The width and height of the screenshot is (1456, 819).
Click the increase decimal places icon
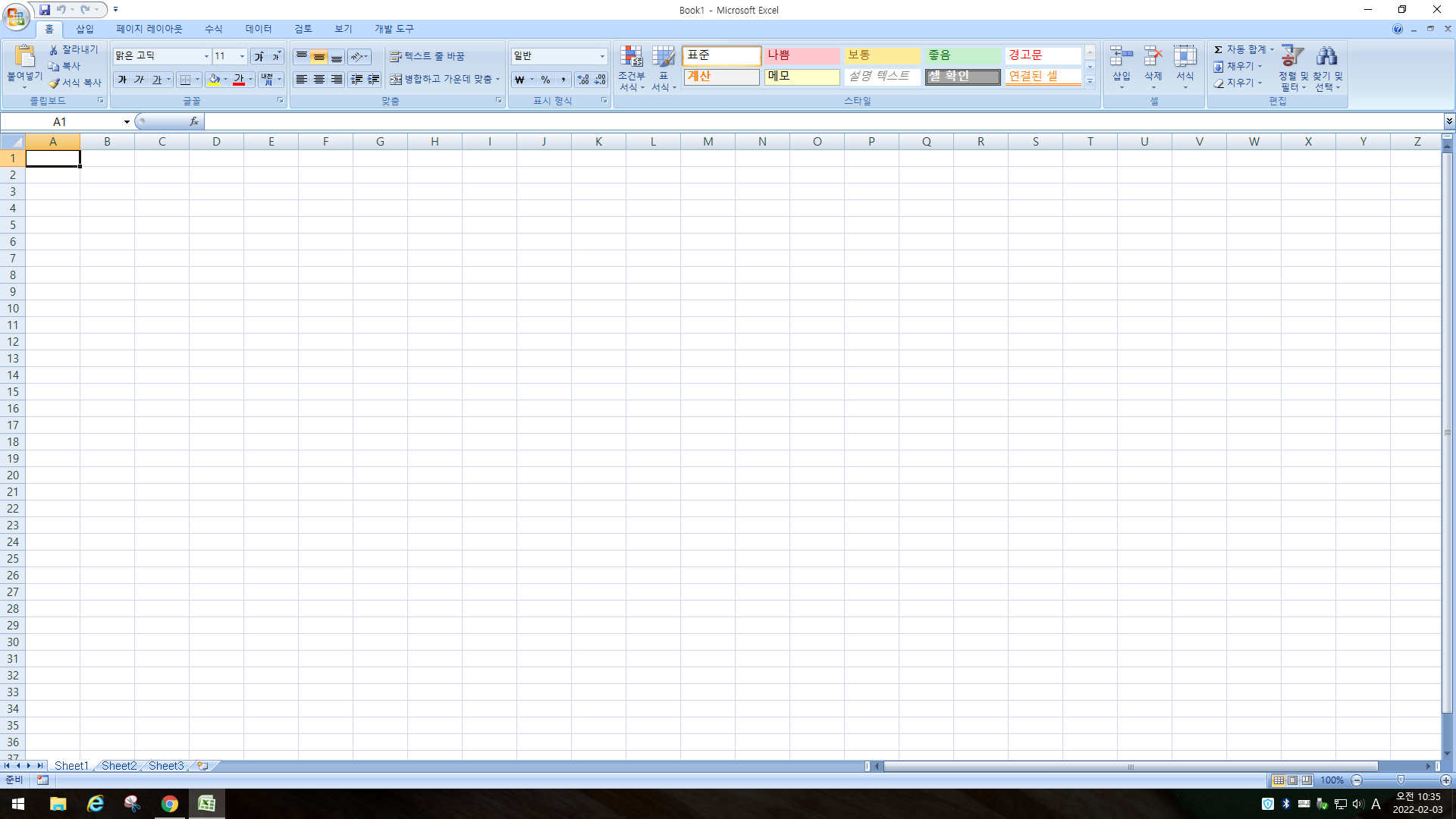(582, 80)
